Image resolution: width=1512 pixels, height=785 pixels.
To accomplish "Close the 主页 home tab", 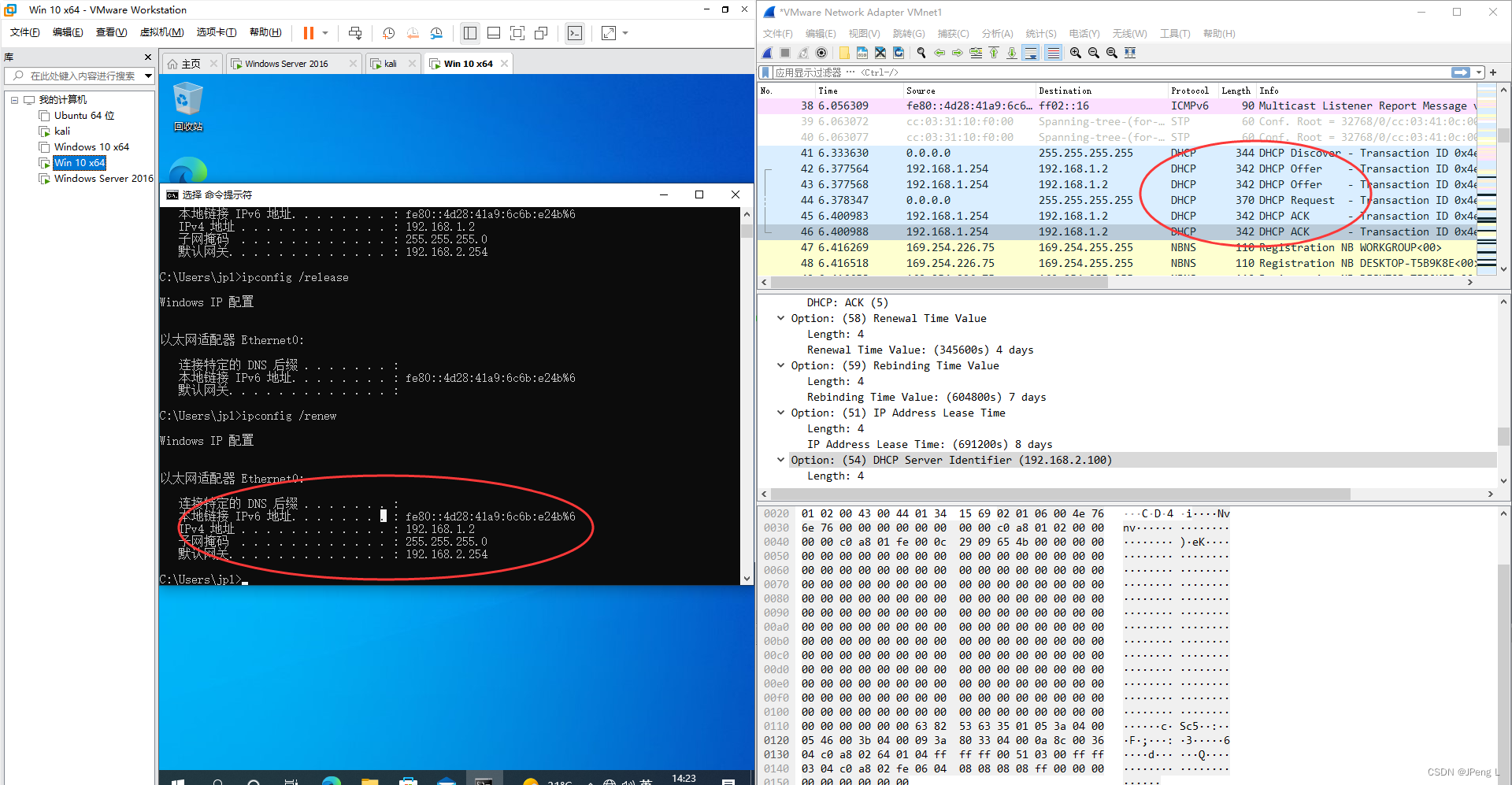I will (x=213, y=64).
